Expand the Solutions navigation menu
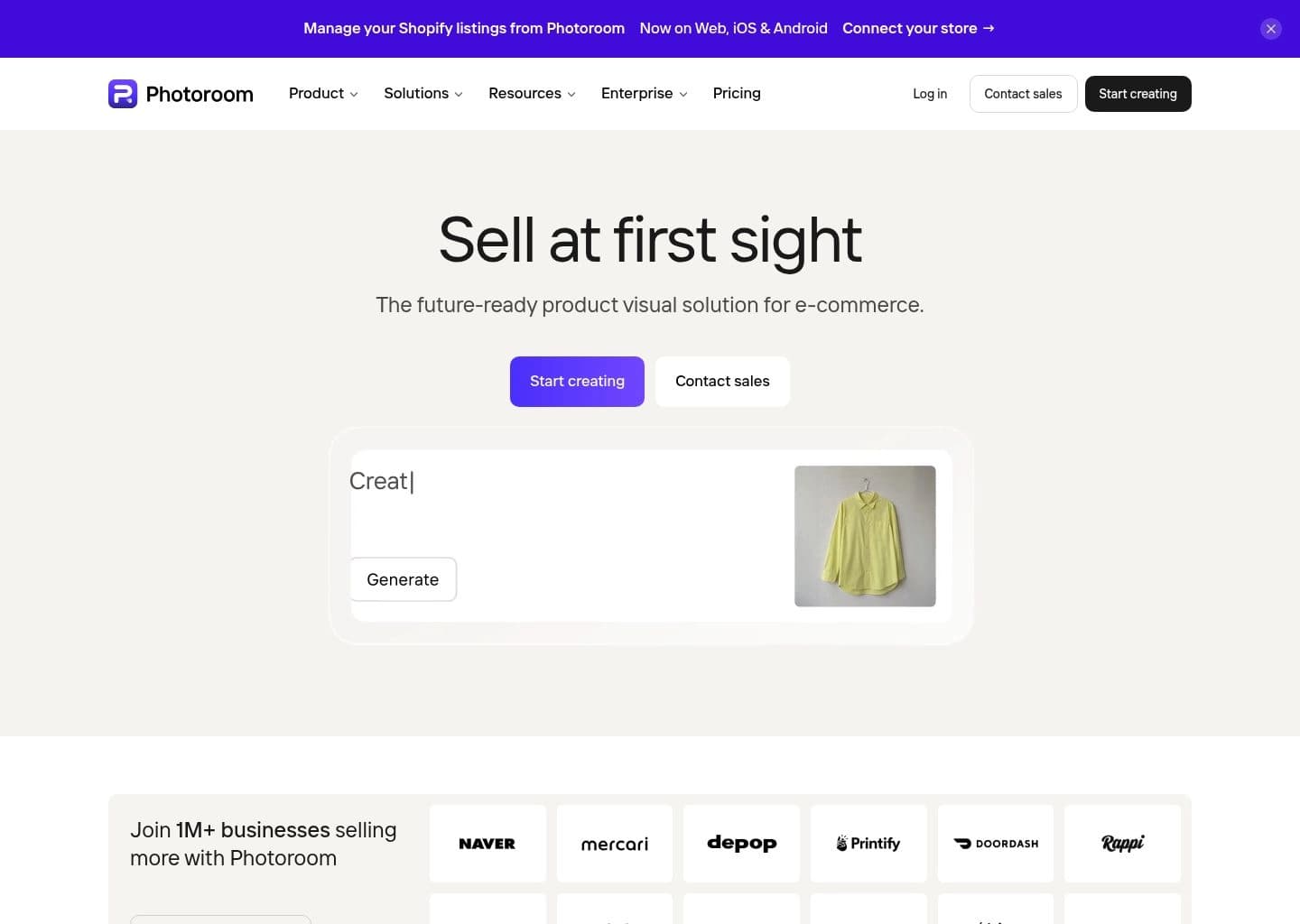This screenshot has height=924, width=1300. [x=423, y=94]
